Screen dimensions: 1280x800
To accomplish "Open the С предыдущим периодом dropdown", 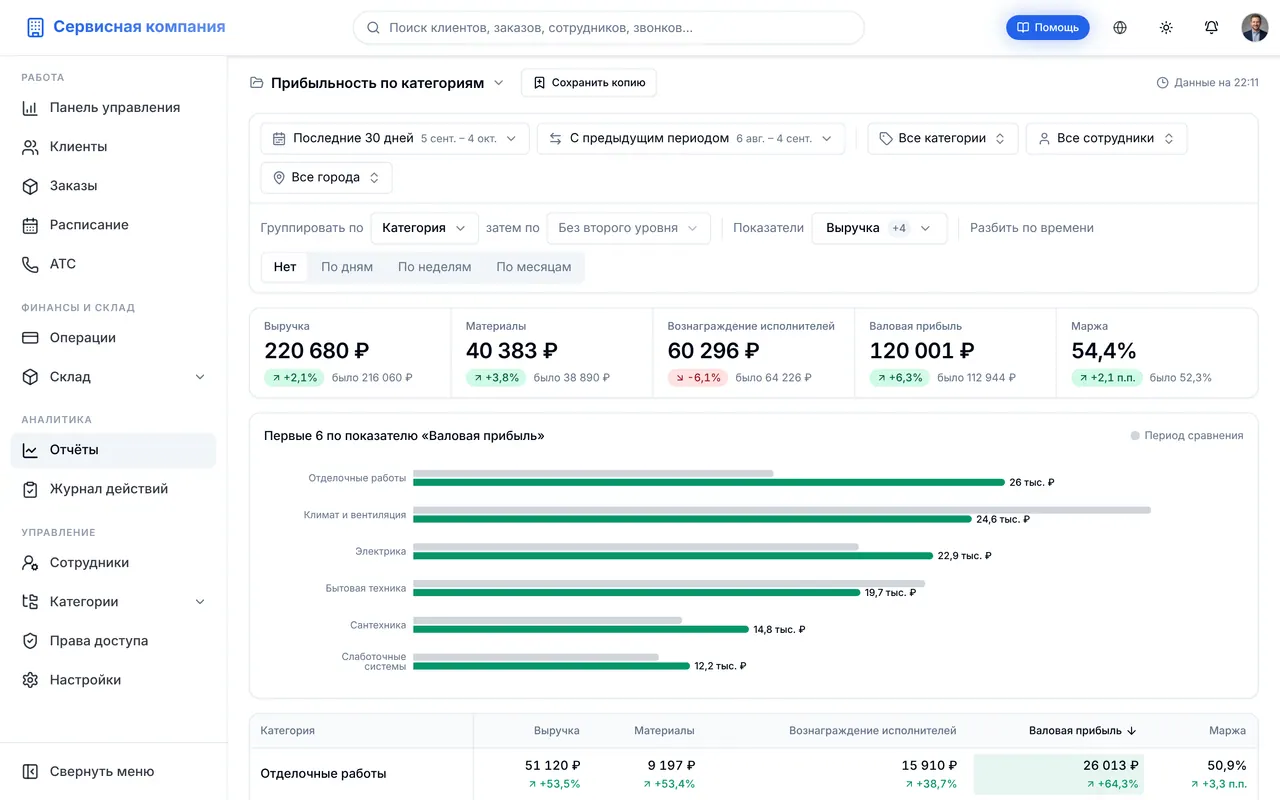I will (x=691, y=138).
